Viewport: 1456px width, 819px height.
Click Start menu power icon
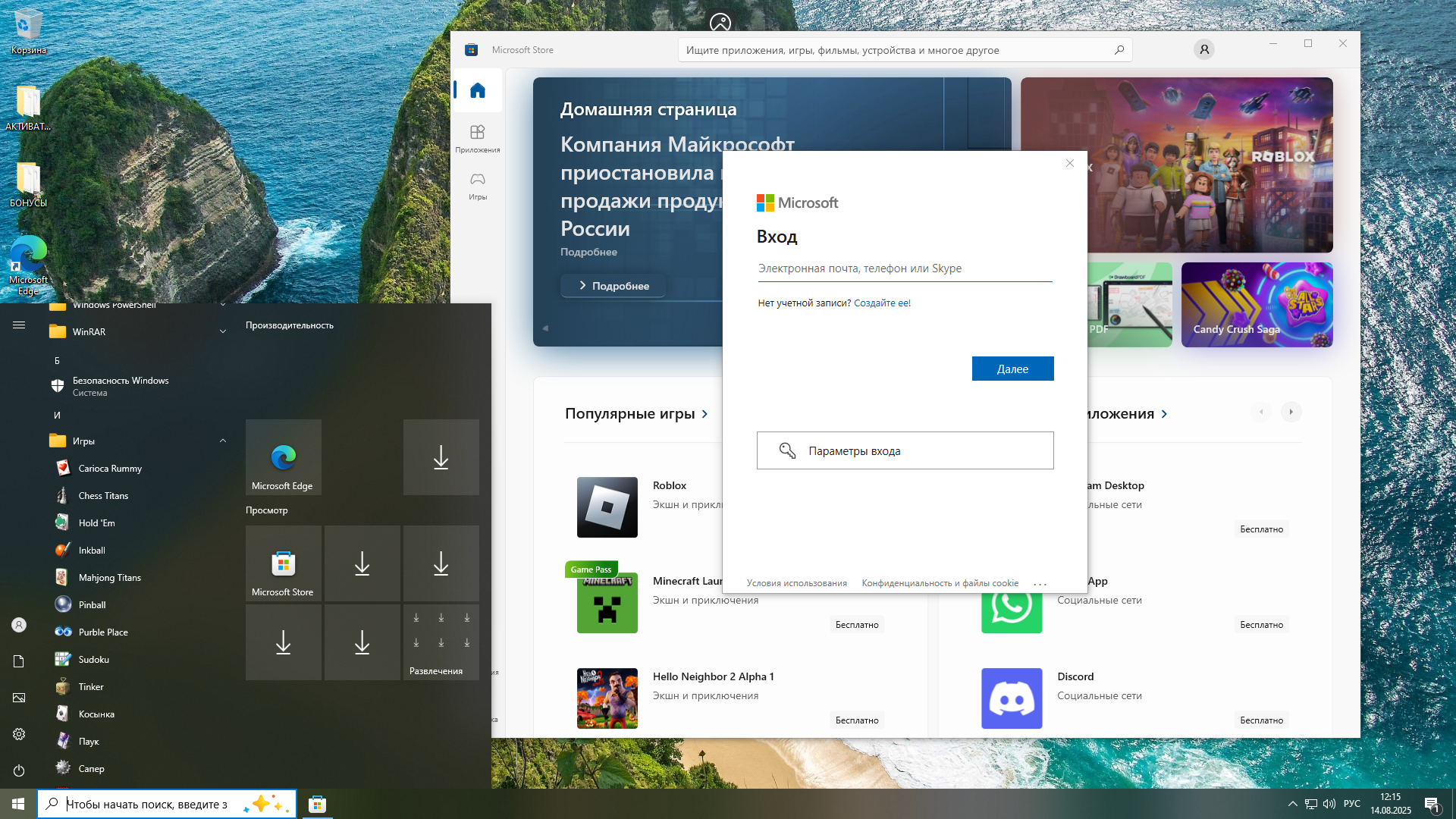tap(19, 770)
